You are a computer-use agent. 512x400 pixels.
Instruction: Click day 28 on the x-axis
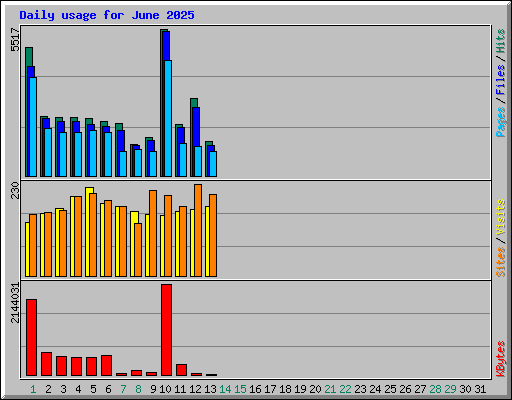435,389
